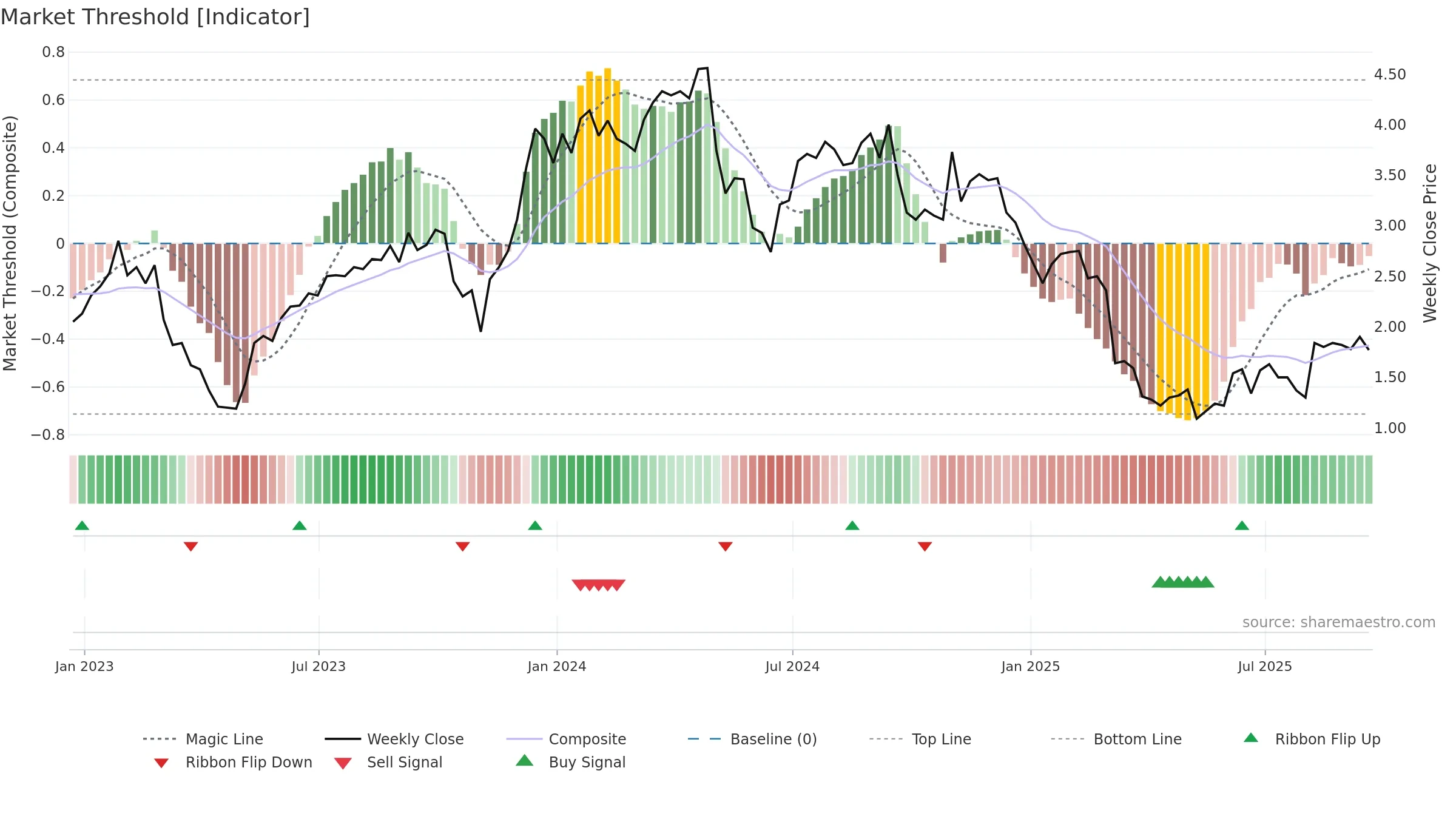Toggle the Bottom Line legend entry
The width and height of the screenshot is (1456, 819).
(x=1116, y=739)
